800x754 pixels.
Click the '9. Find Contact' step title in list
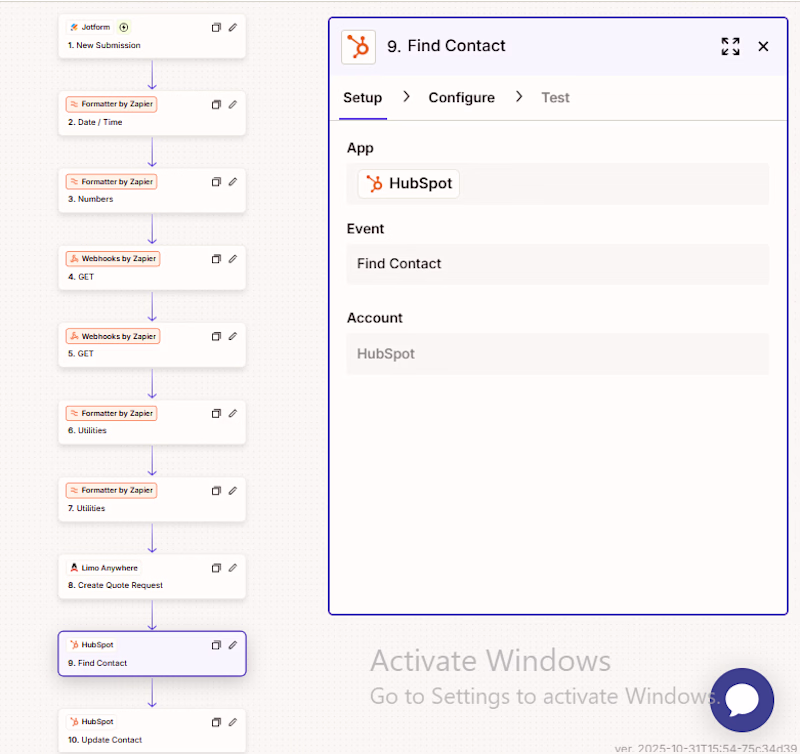(97, 663)
